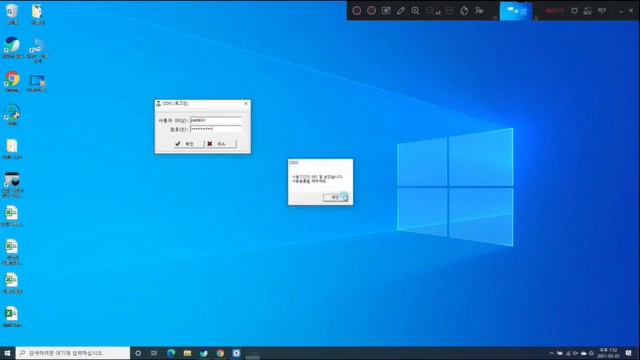Click the screenshot camera icon in top toolbar
This screenshot has height=360, width=640.
[x=386, y=11]
